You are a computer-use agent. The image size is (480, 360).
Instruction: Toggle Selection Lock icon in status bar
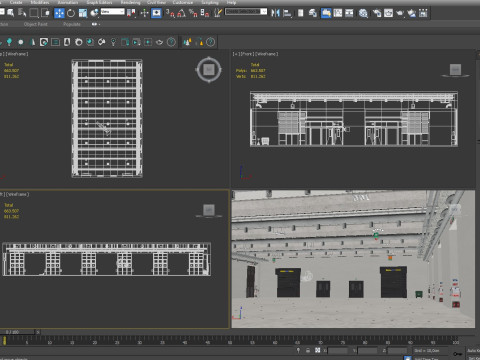click(308, 350)
